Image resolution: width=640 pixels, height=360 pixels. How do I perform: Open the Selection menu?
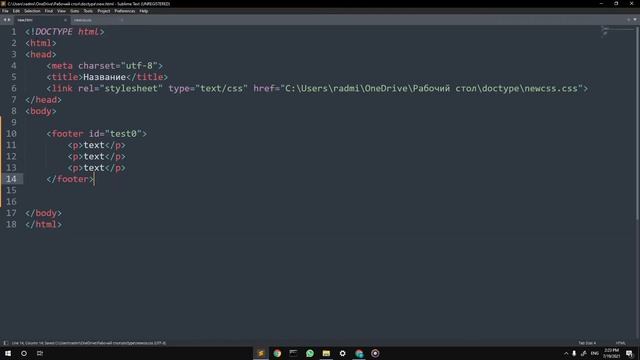(x=32, y=11)
